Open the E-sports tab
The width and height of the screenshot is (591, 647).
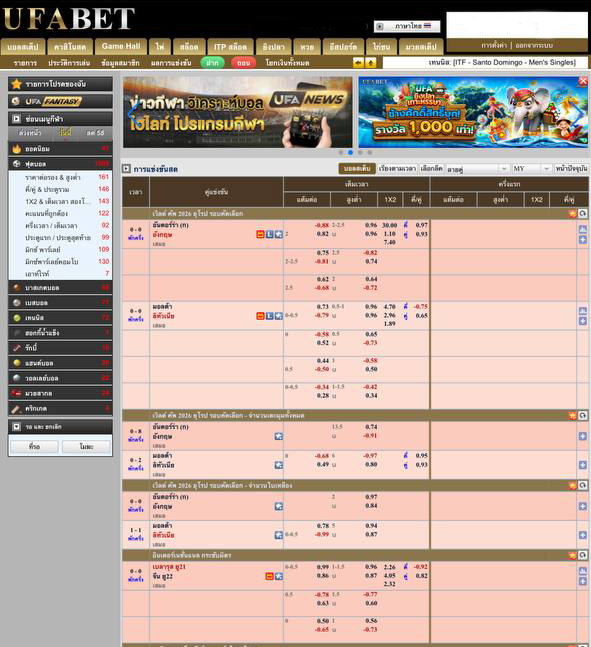point(343,47)
